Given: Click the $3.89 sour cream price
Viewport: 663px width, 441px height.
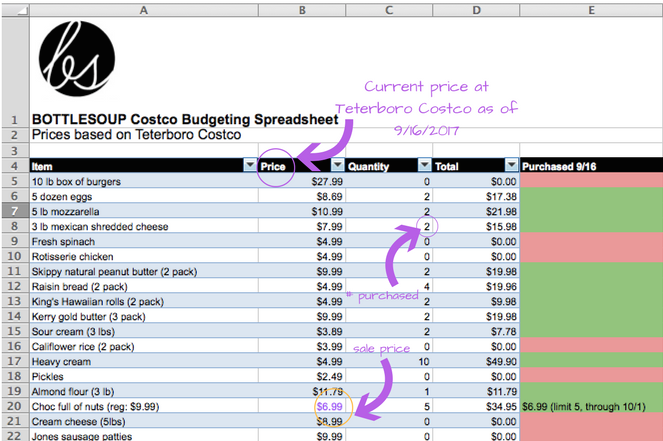Looking at the screenshot, I should (302, 331).
